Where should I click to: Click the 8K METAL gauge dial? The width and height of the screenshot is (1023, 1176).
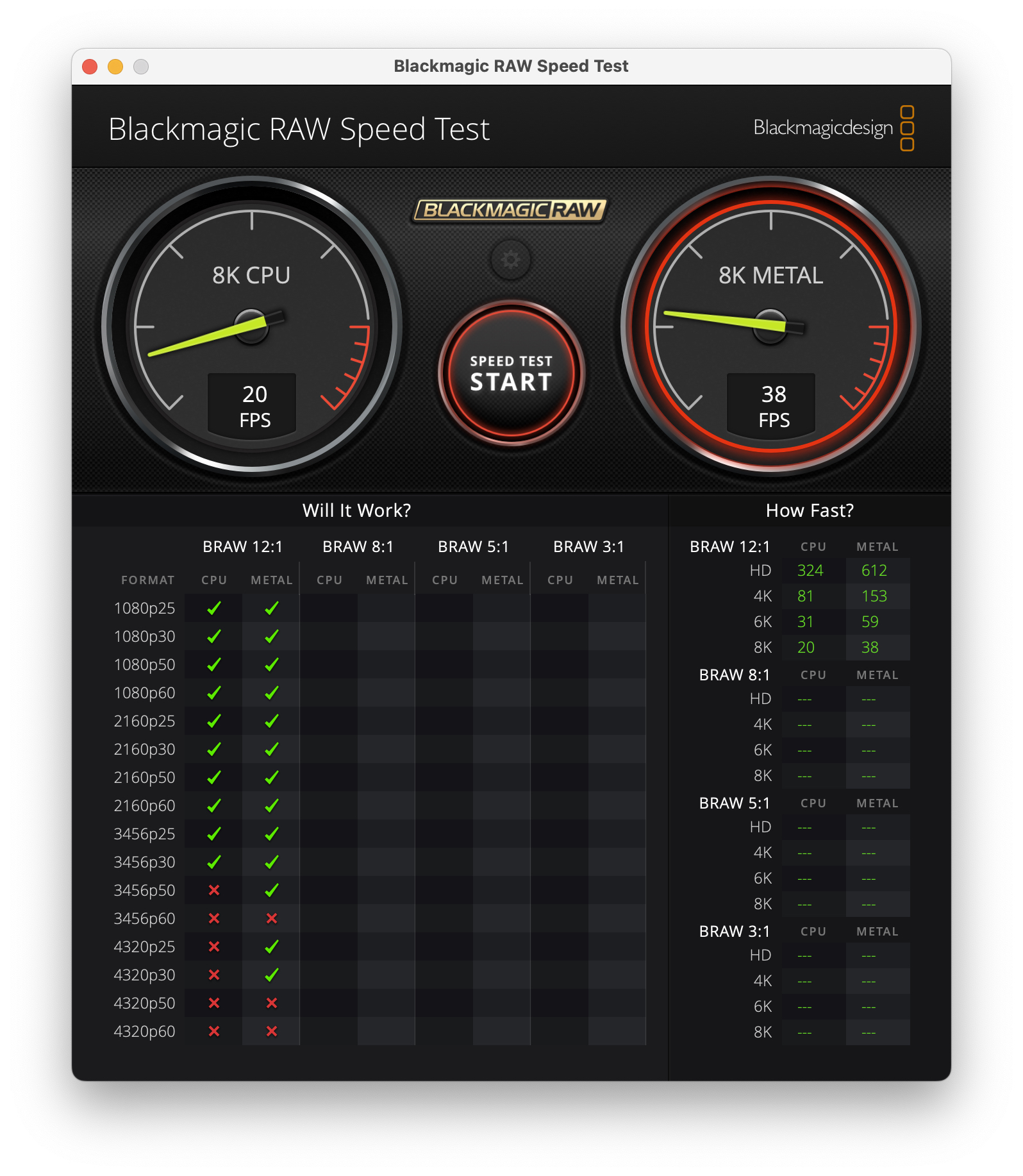pyautogui.click(x=770, y=326)
